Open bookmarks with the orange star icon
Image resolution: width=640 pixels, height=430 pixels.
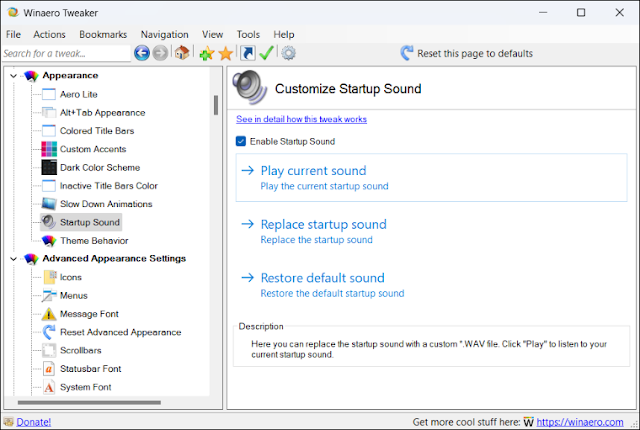click(x=226, y=53)
